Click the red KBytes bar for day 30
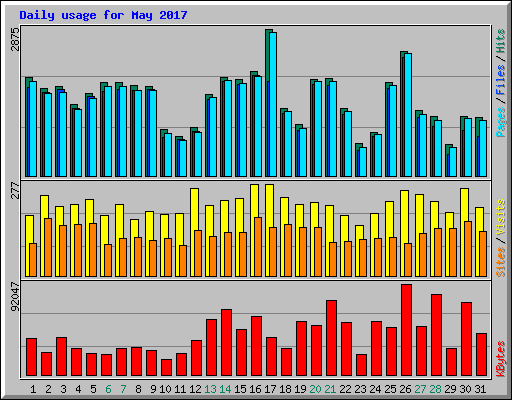Viewport: 512px width, 400px height. (x=466, y=339)
